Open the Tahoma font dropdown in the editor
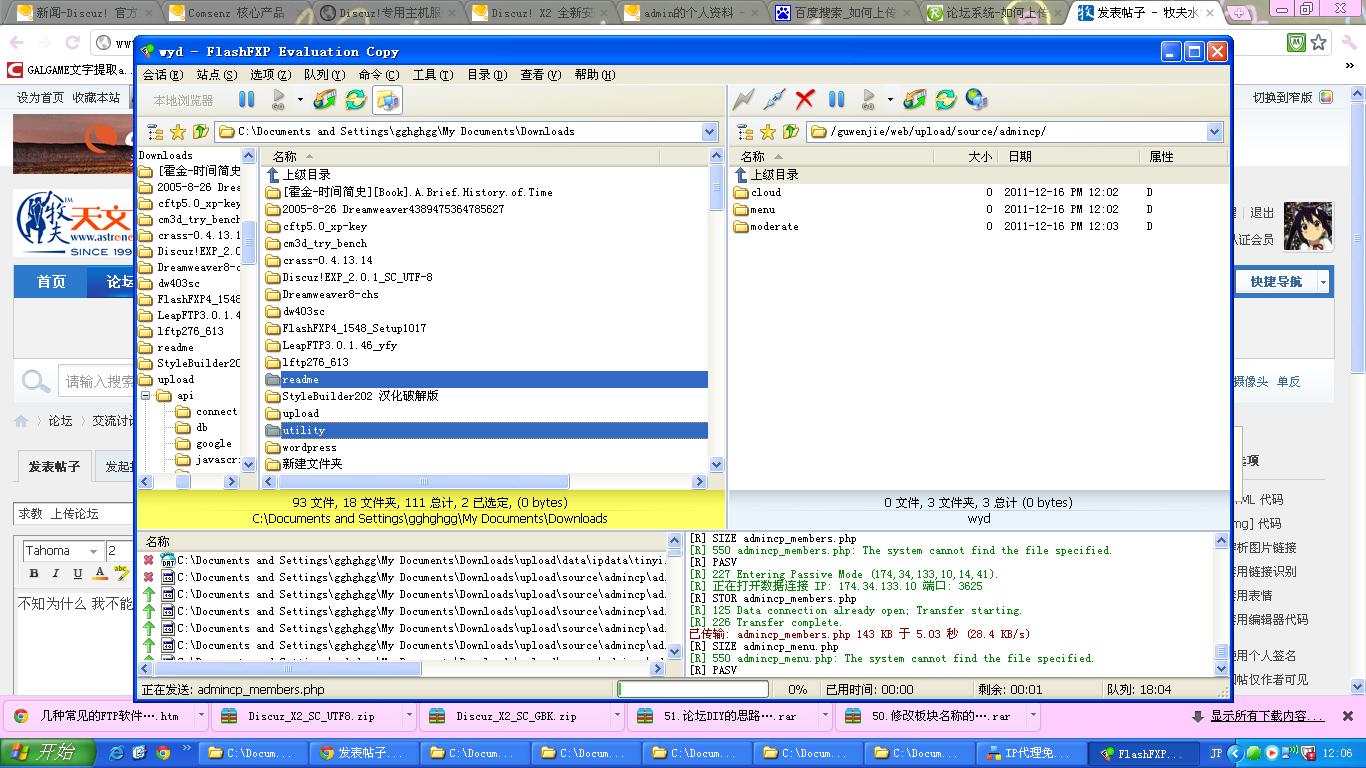1366x768 pixels. pos(94,551)
